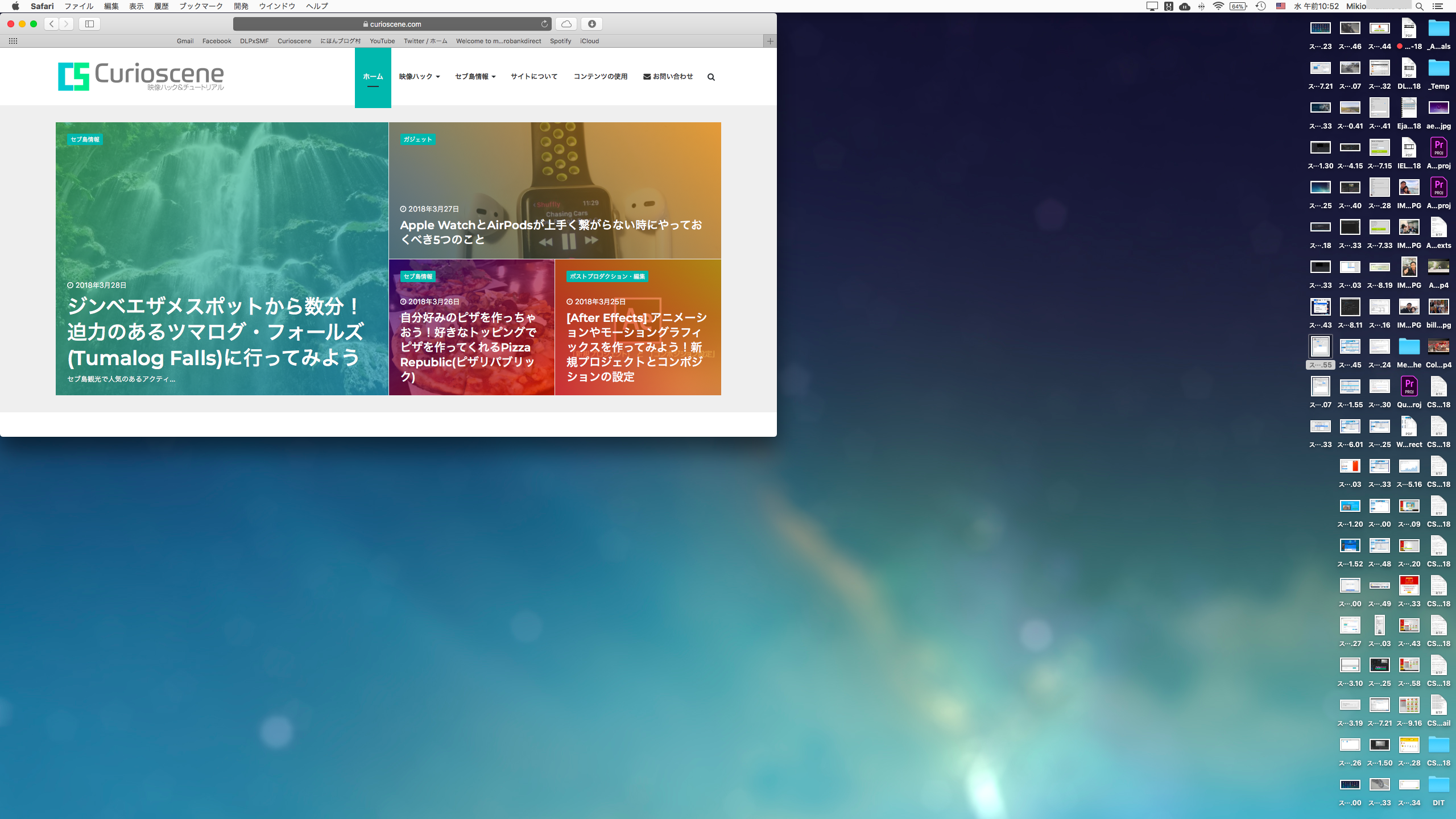Open Spotlight search in menu bar

[x=1420, y=6]
